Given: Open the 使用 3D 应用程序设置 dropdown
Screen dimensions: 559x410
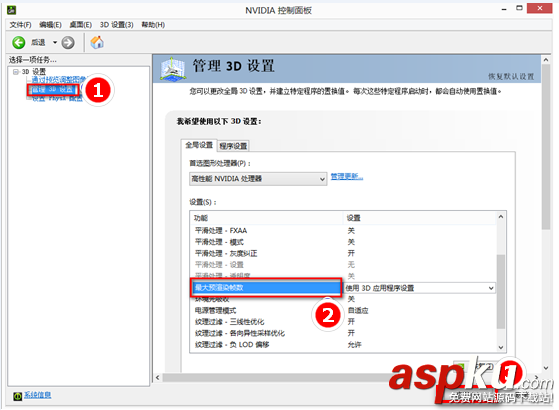Looking at the screenshot, I should click(x=419, y=288).
